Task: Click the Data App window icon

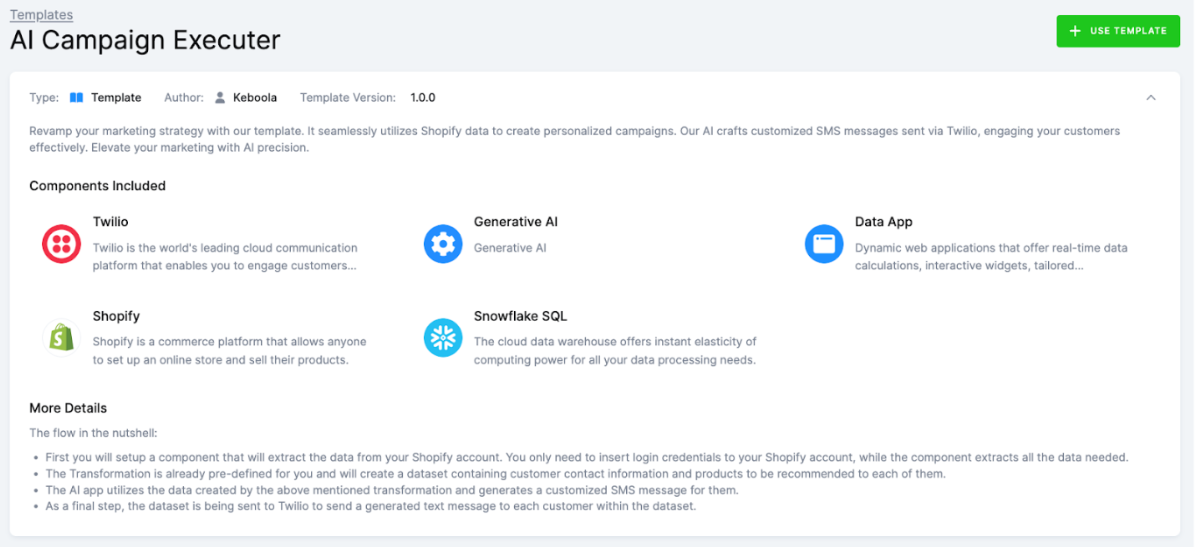Action: pyautogui.click(x=824, y=244)
